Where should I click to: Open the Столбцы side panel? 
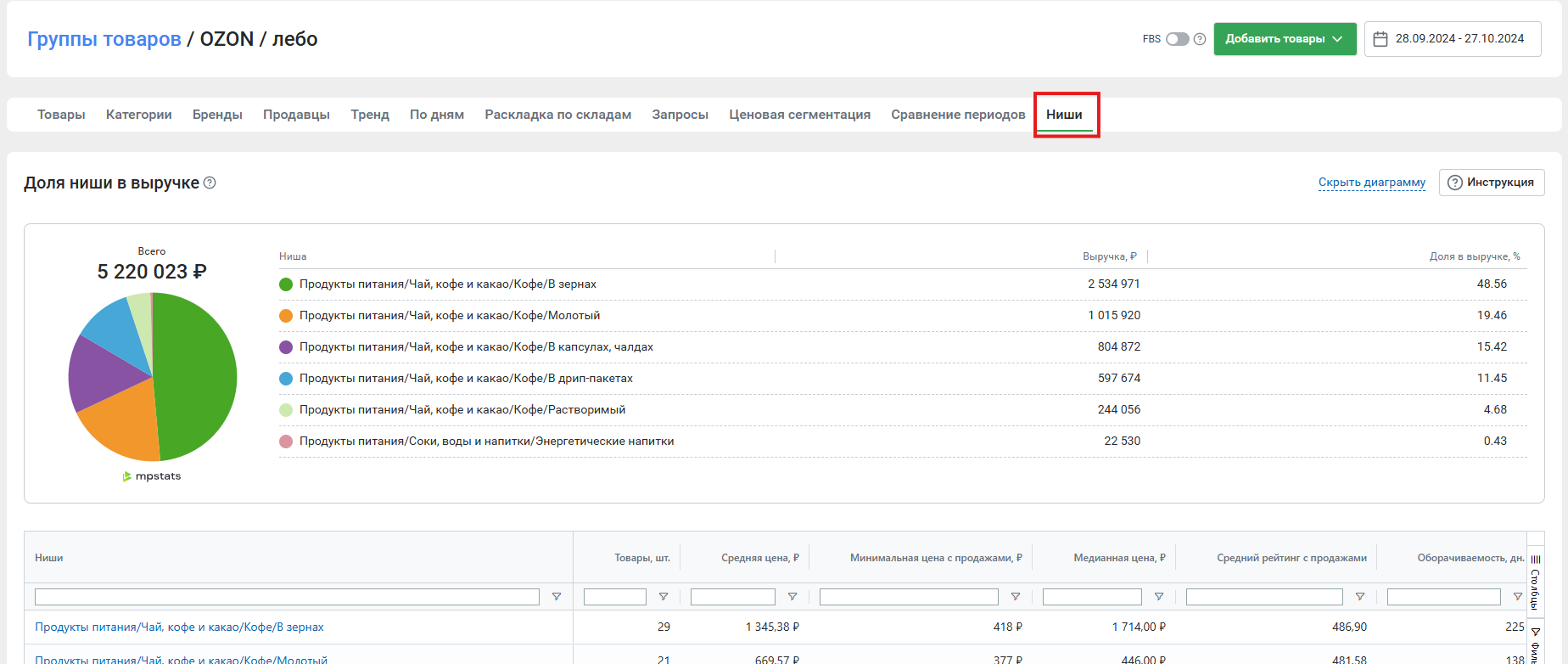coord(1535,582)
